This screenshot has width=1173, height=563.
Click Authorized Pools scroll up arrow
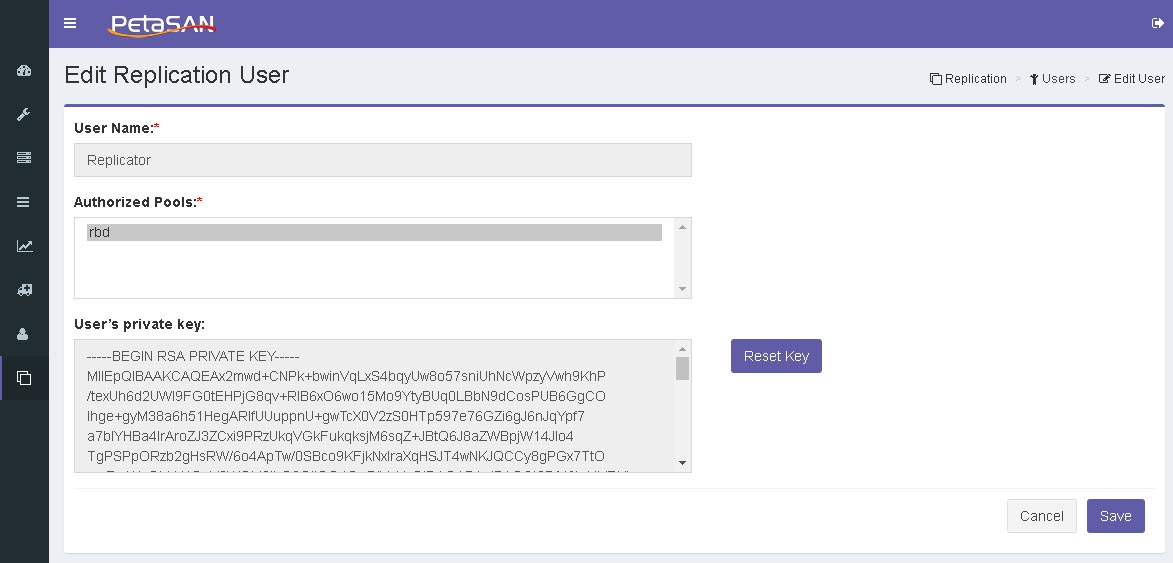click(682, 227)
